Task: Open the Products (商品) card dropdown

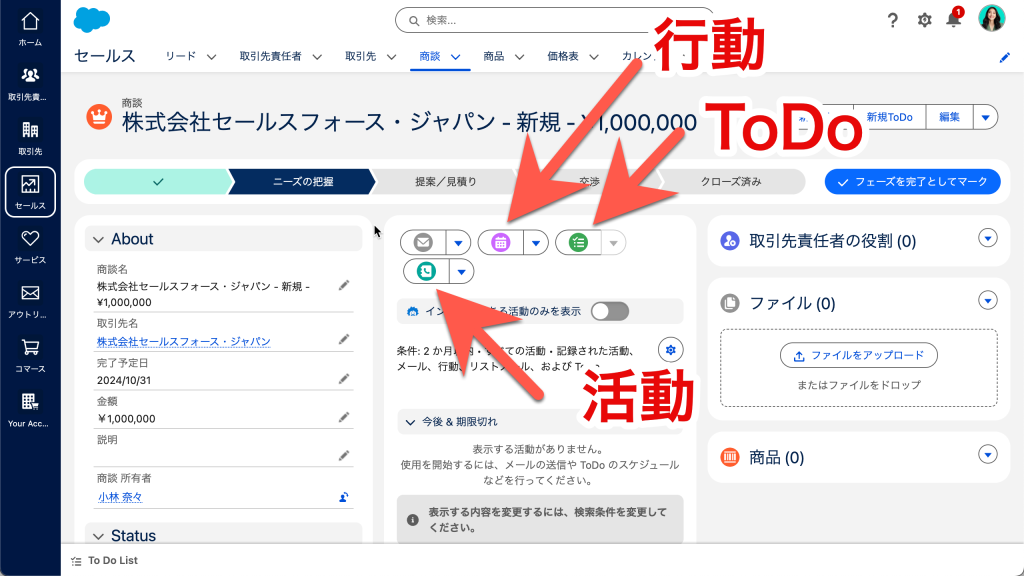Action: 987,455
